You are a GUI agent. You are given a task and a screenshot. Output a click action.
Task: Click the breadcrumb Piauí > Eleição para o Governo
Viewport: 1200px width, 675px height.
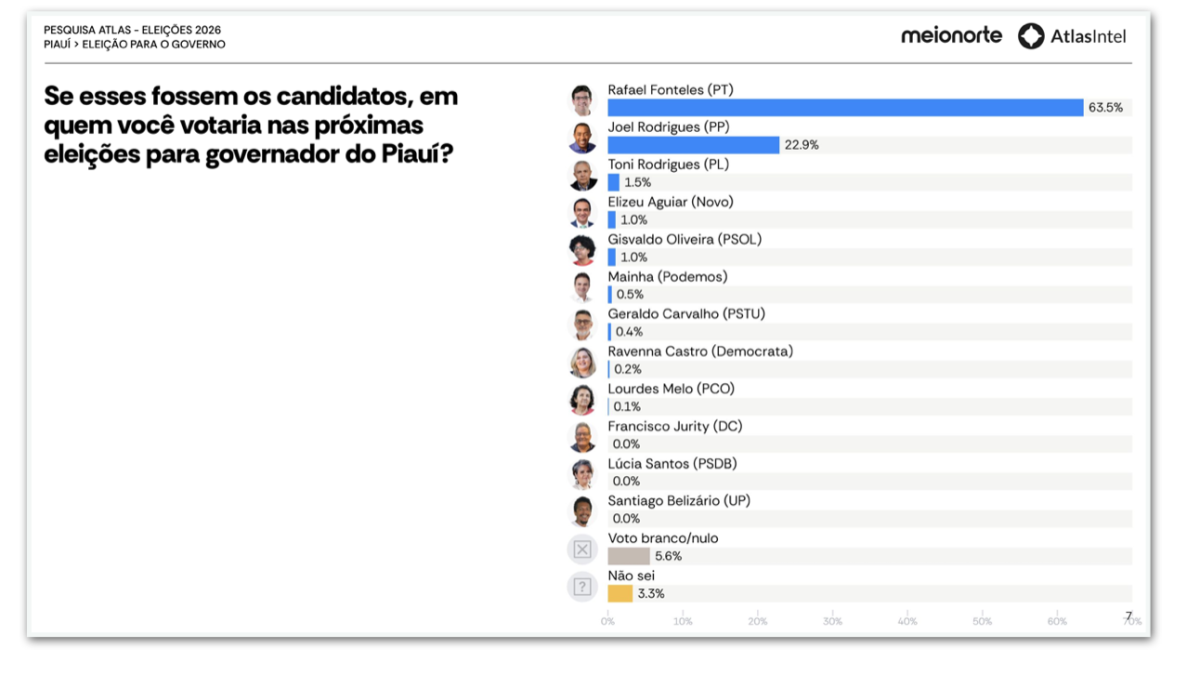point(135,45)
